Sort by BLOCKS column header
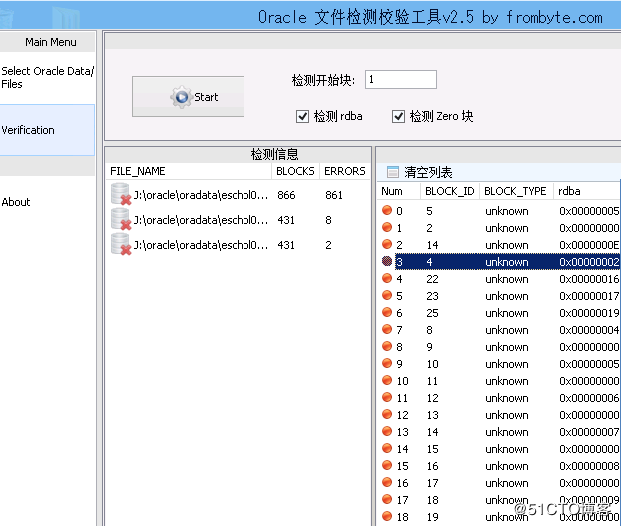This screenshot has width=621, height=526. 295,171
